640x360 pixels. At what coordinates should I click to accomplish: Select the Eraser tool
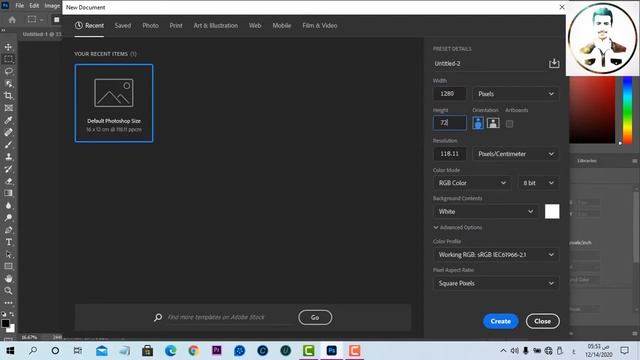8,181
